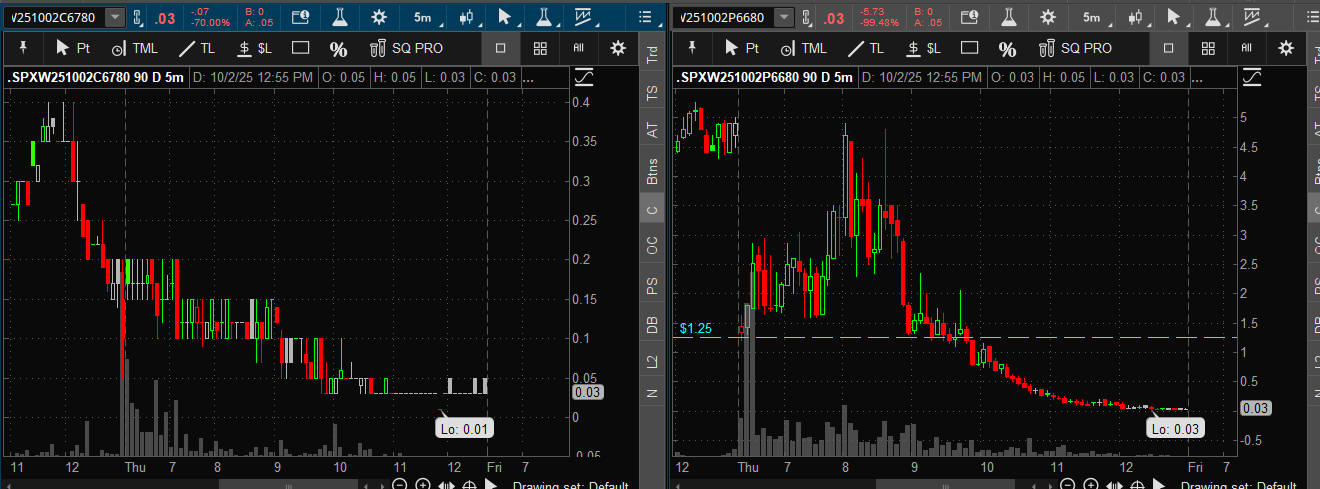
Task: Click SQ PRO button on P6680 toolbar
Action: (x=1075, y=47)
